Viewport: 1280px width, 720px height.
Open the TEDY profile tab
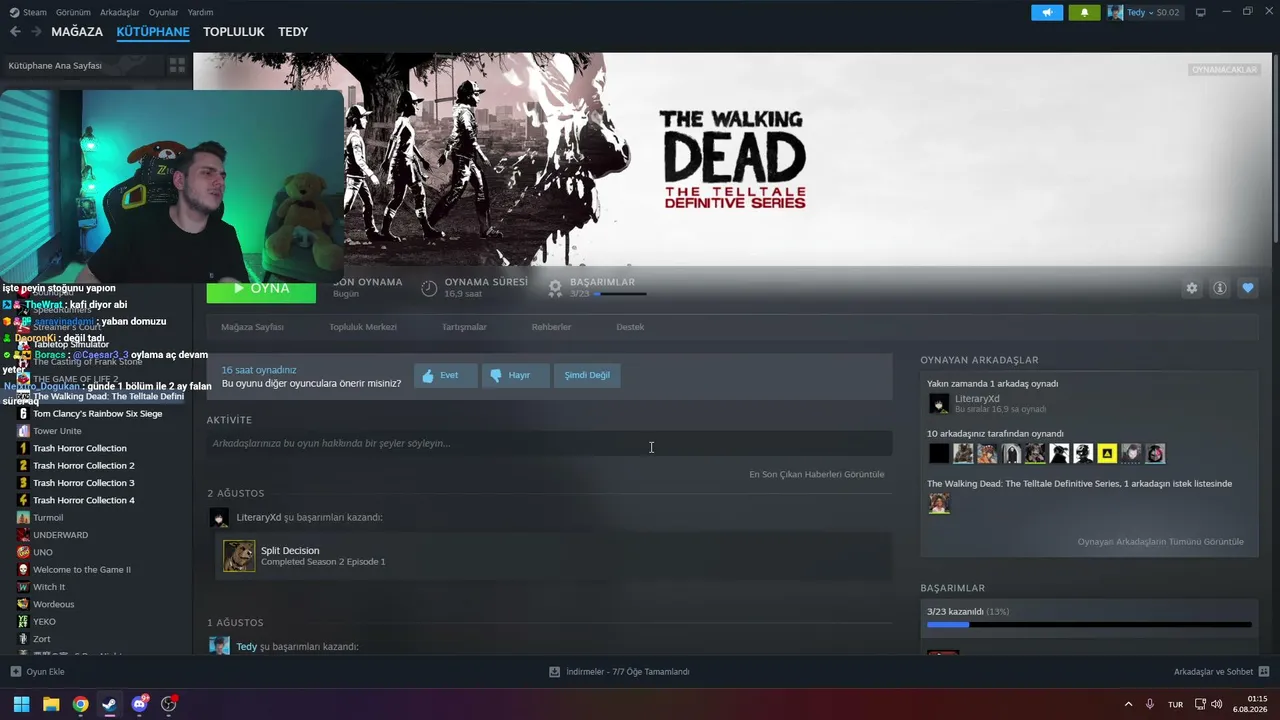pyautogui.click(x=293, y=32)
